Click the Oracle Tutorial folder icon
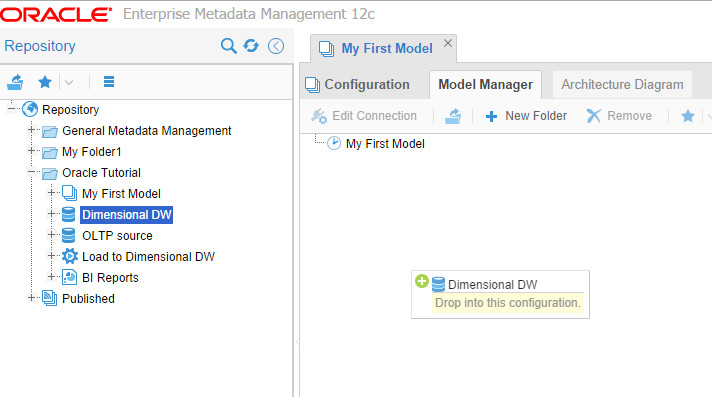The height and width of the screenshot is (397, 712). point(50,173)
